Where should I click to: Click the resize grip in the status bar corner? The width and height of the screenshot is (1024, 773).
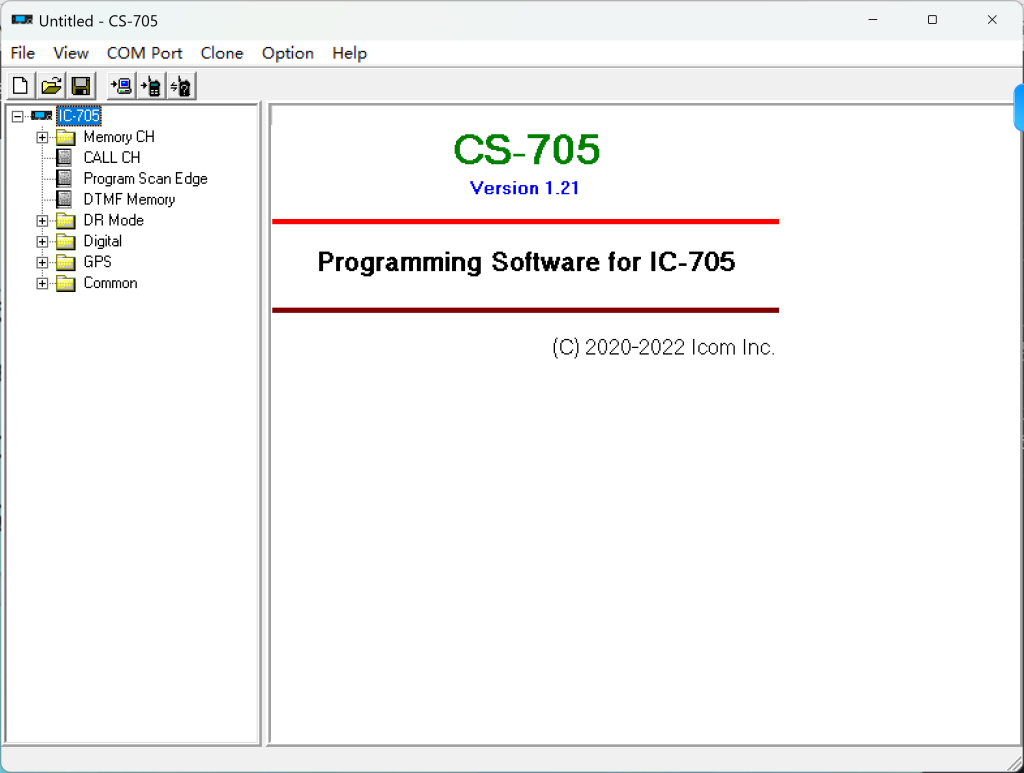point(1014,763)
